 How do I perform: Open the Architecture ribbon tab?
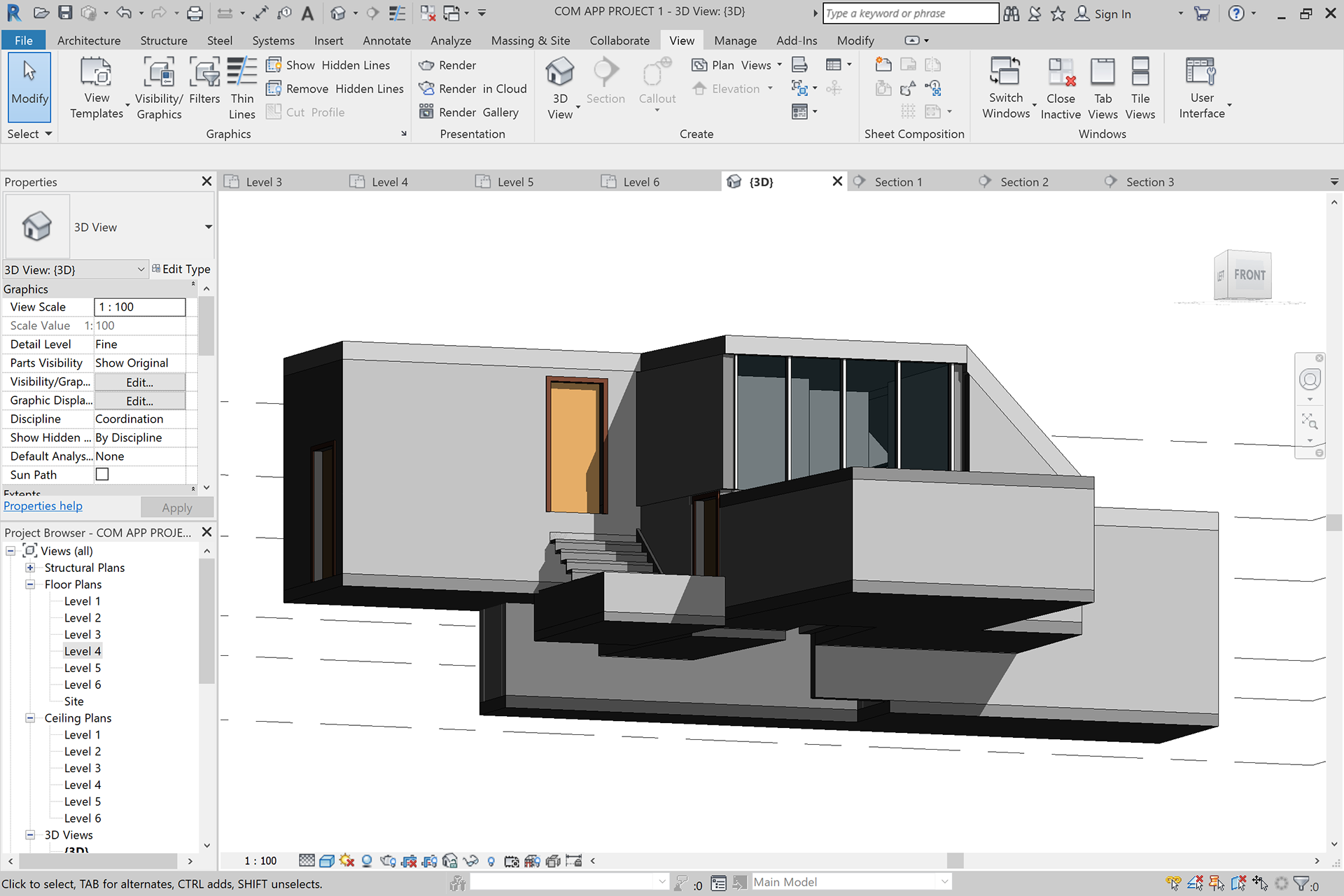(89, 41)
